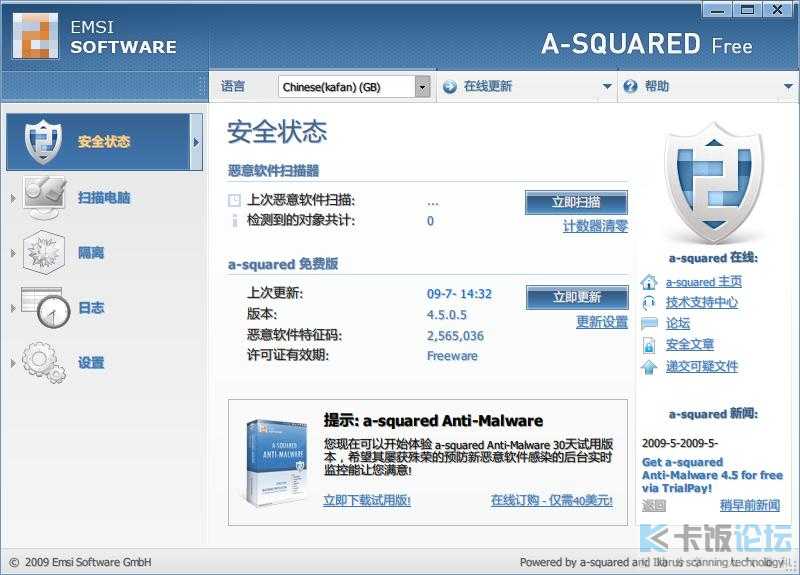Open the a-squared 主页 link
800x575 pixels.
pyautogui.click(x=704, y=282)
